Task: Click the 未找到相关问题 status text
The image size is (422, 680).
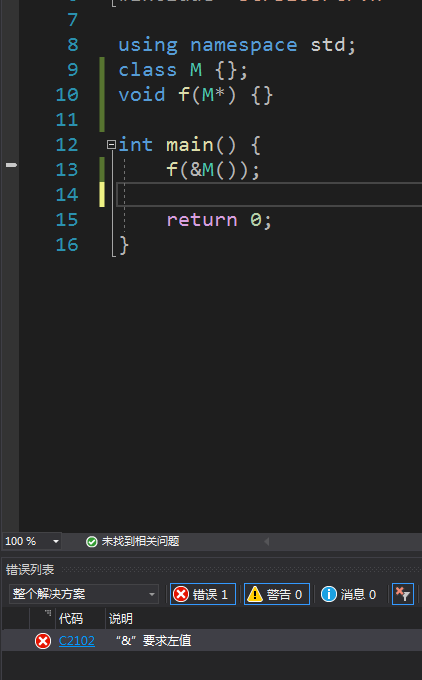Action: [140, 542]
